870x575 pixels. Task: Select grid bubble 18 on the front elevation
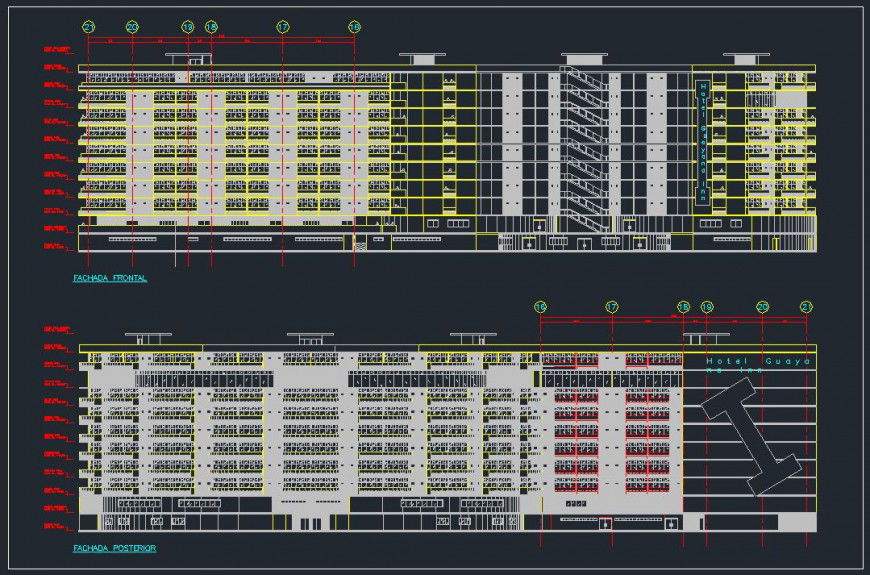tap(211, 27)
